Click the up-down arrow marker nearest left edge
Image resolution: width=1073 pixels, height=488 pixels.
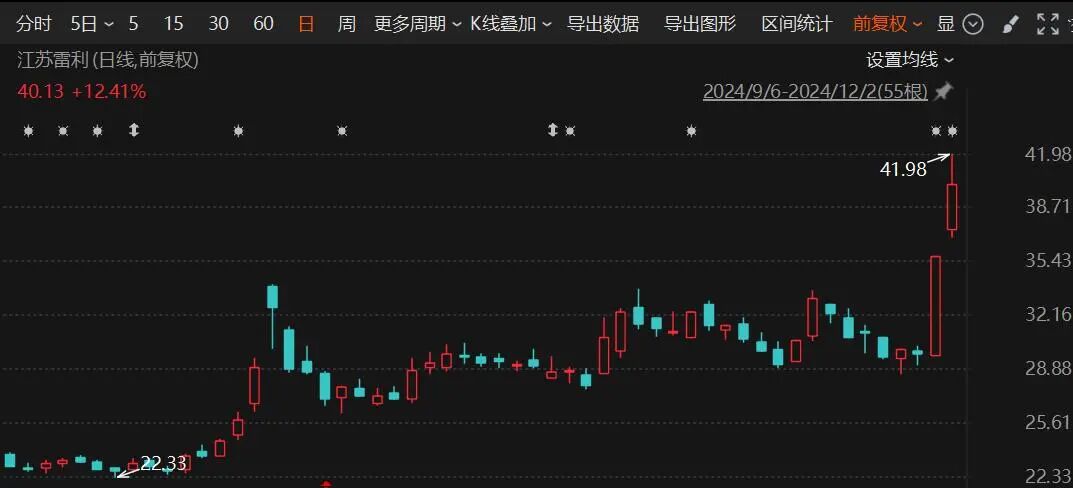(133, 129)
